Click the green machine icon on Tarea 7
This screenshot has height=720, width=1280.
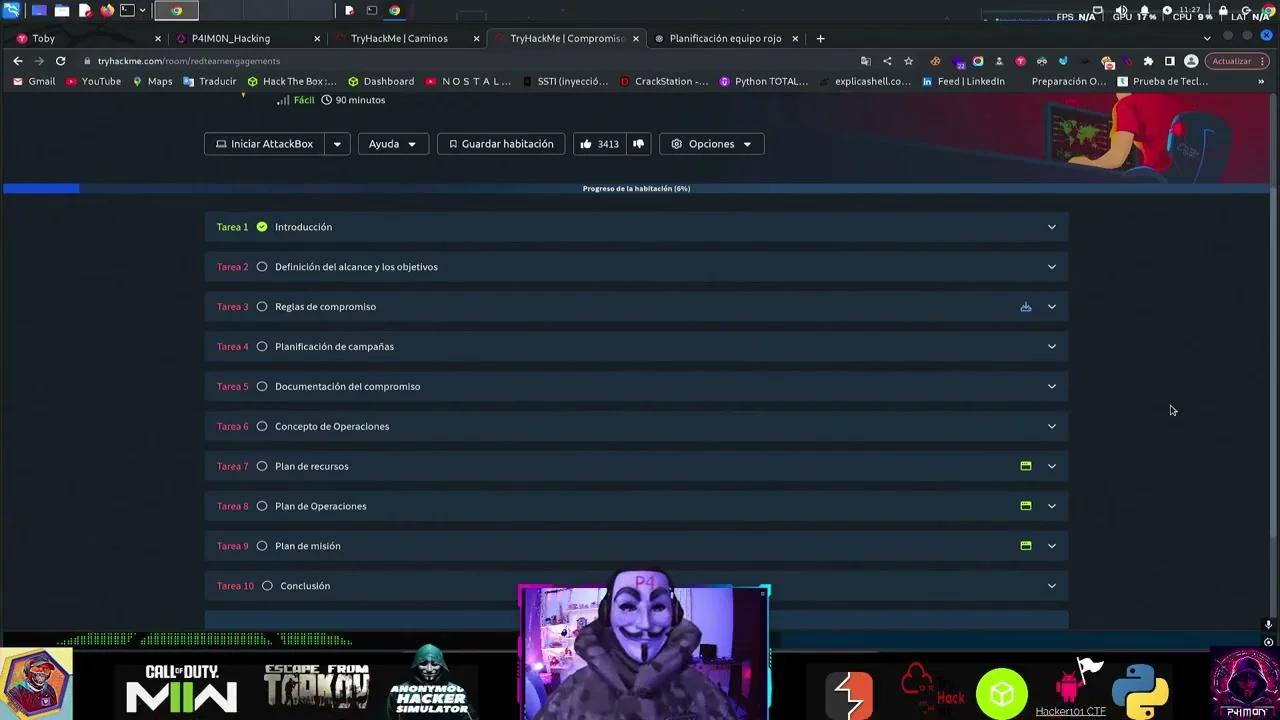pyautogui.click(x=1025, y=466)
